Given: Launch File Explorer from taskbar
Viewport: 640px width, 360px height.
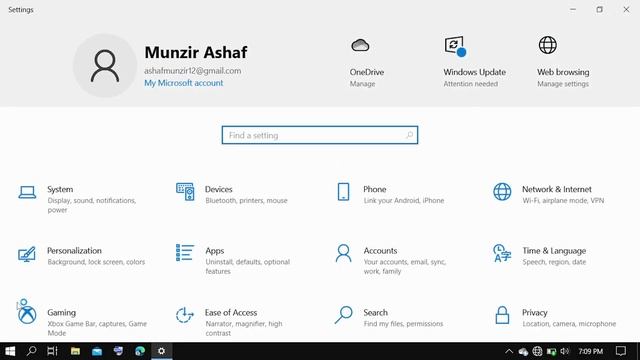Looking at the screenshot, I should pos(75,351).
